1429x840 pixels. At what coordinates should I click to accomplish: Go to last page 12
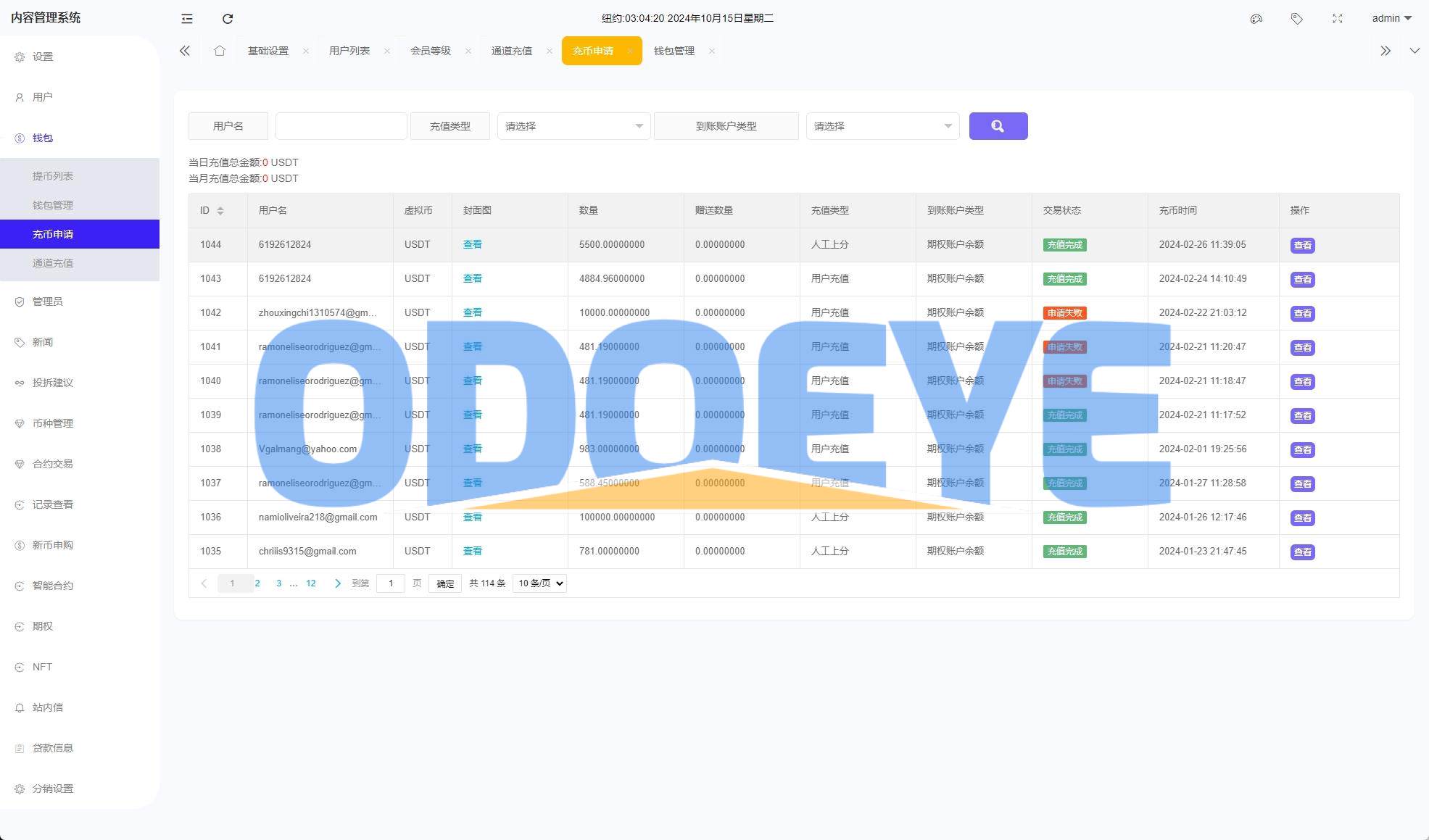click(x=311, y=583)
